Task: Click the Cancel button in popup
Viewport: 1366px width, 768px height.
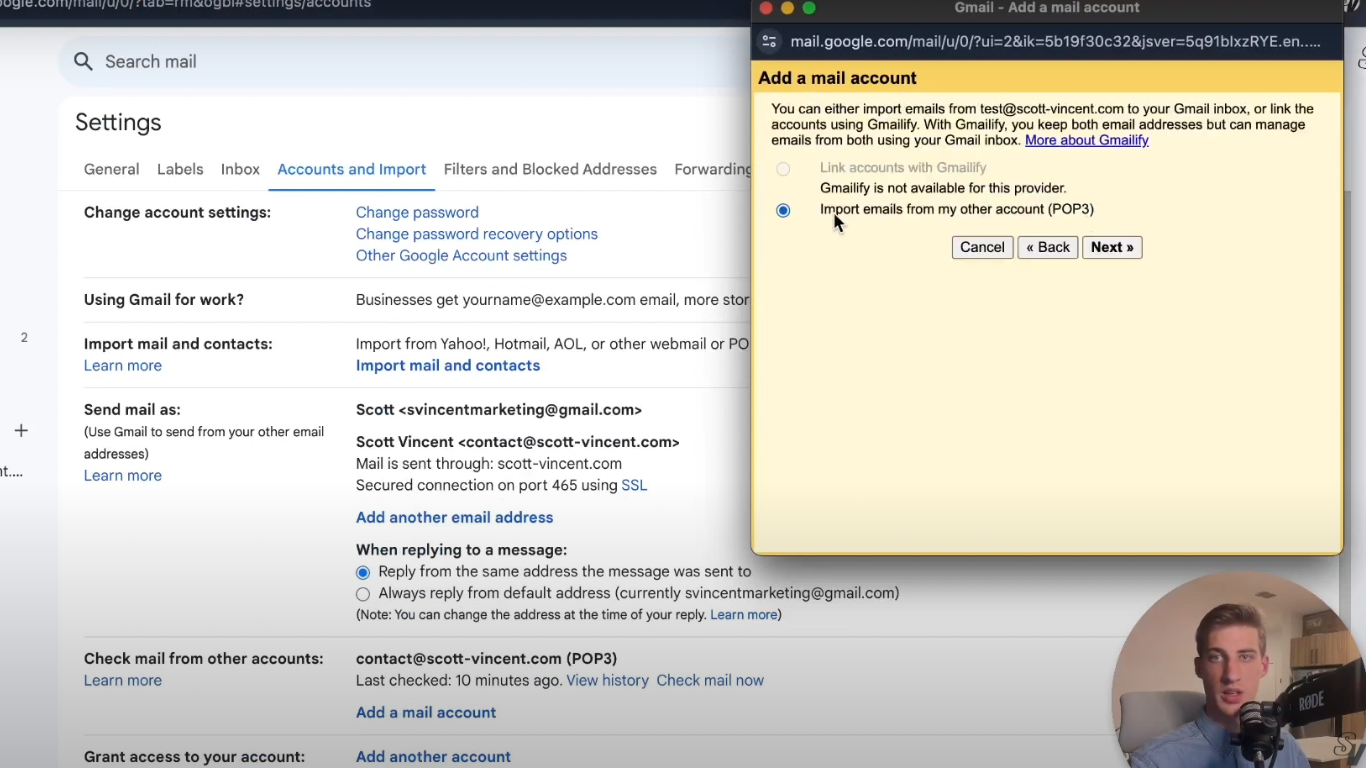Action: (982, 247)
